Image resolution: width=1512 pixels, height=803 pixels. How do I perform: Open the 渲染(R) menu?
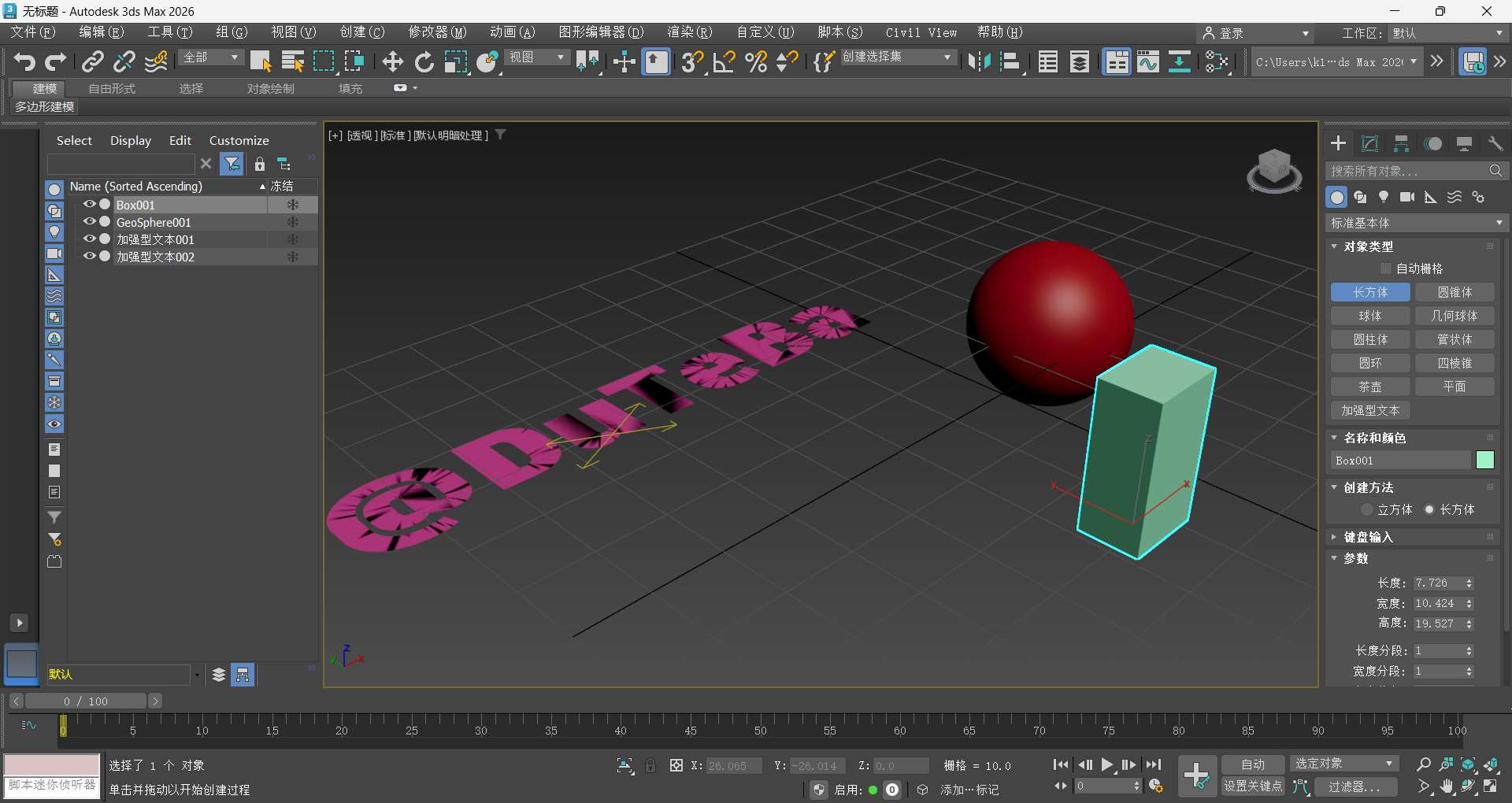coord(689,32)
